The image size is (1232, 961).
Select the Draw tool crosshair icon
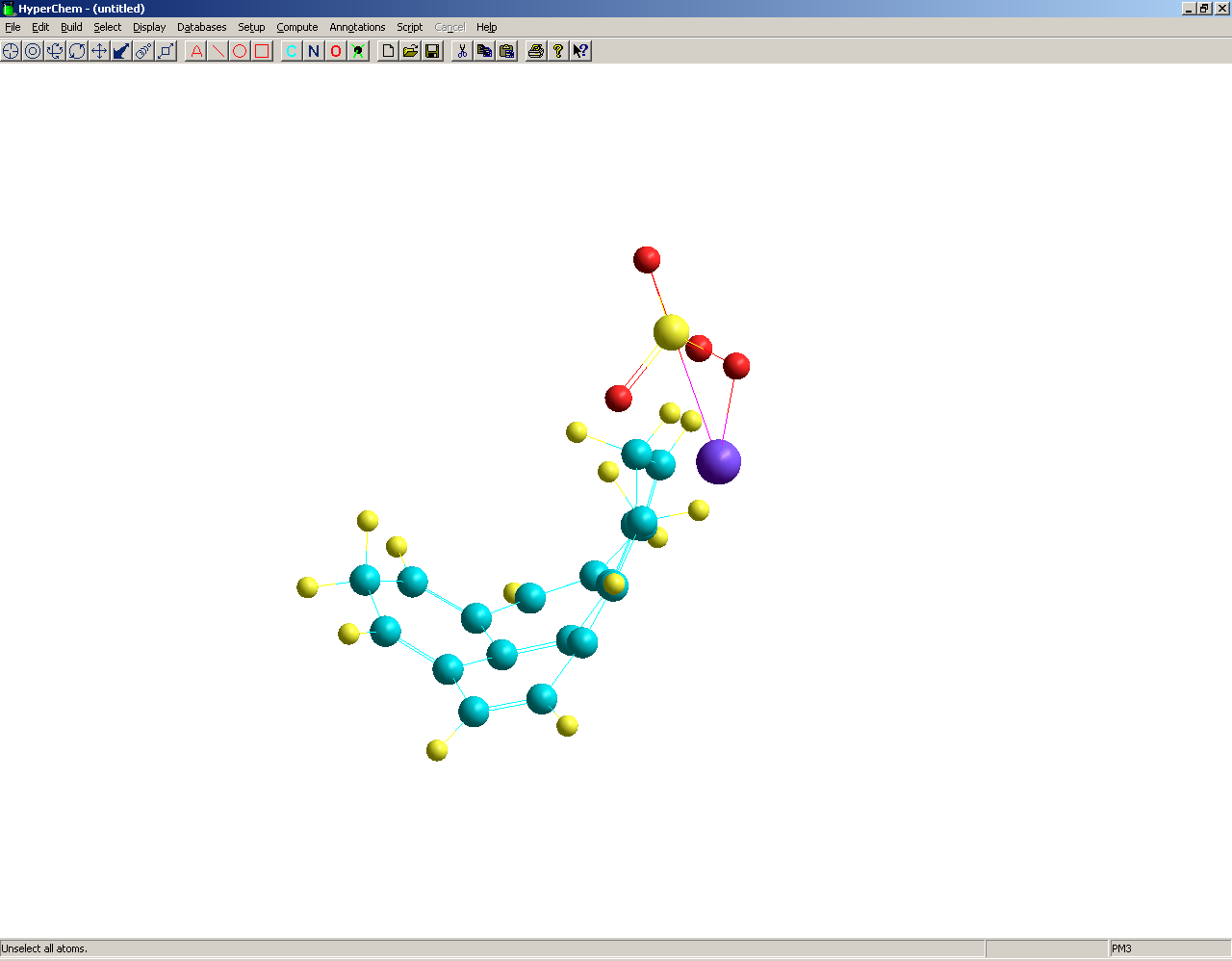(x=11, y=51)
